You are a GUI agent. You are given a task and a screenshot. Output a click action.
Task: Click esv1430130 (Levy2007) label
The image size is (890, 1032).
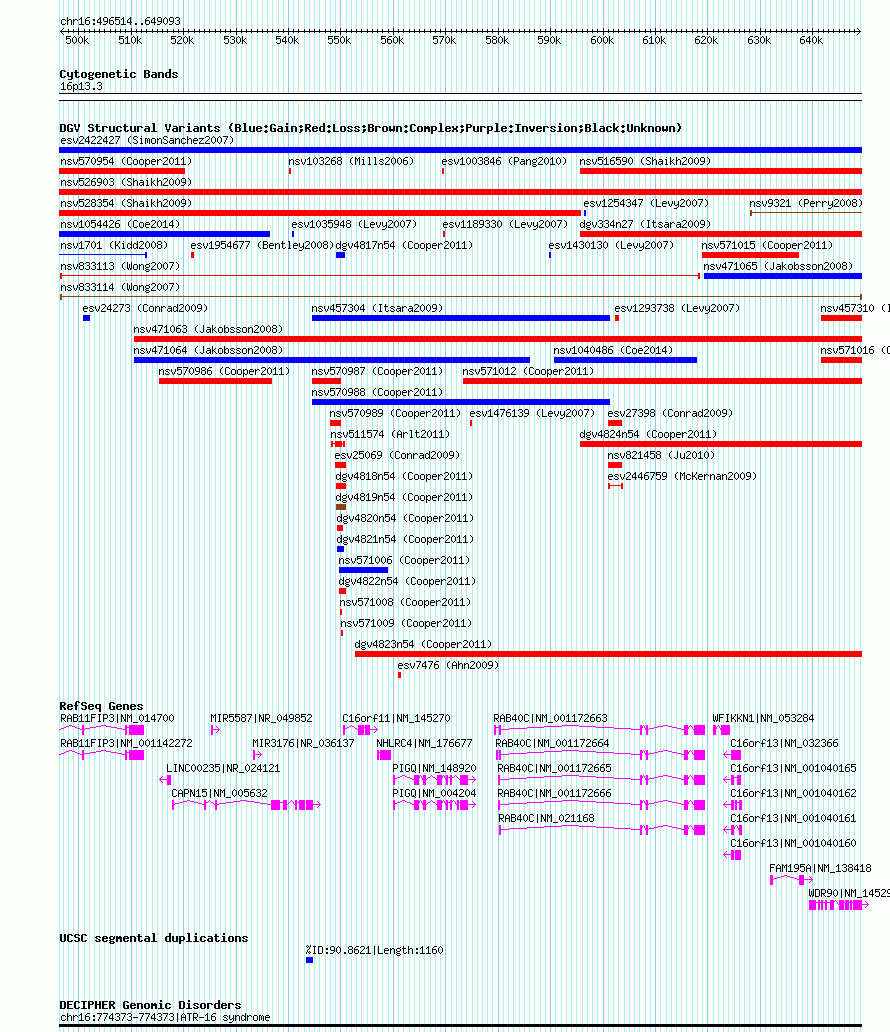(x=611, y=245)
